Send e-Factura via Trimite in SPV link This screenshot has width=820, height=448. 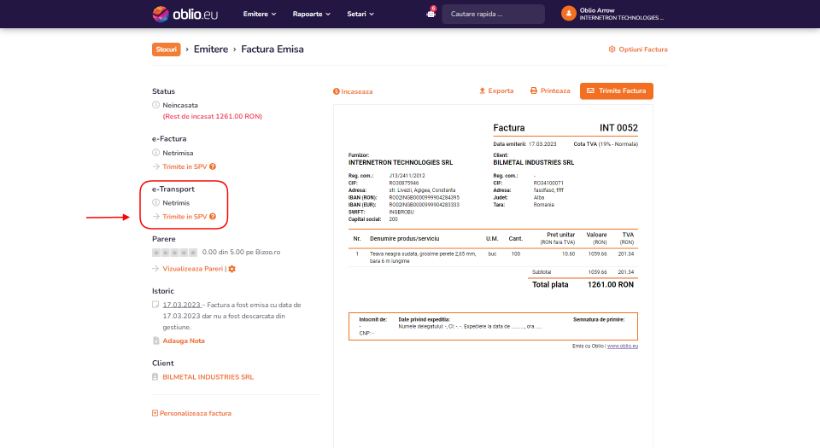point(185,167)
